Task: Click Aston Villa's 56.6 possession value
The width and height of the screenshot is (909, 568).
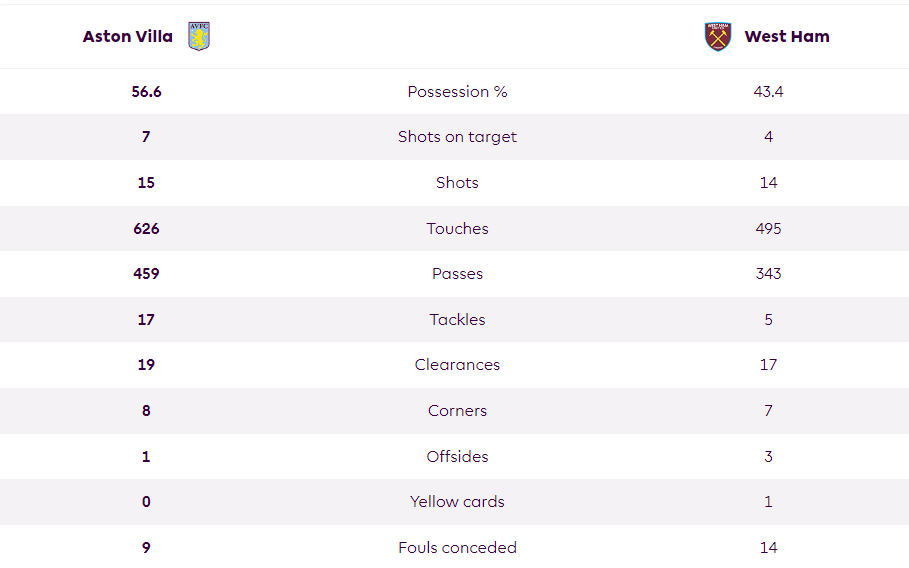Action: (146, 92)
